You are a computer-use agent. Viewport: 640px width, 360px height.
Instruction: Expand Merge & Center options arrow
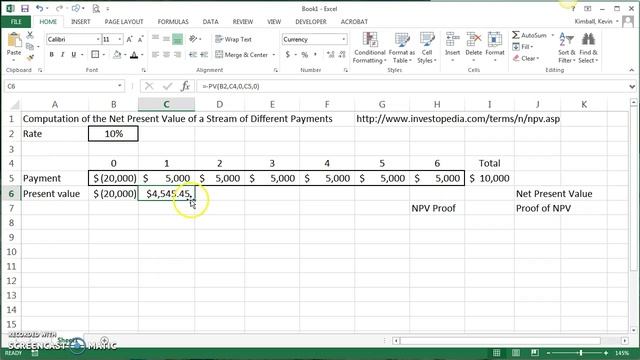click(x=274, y=55)
